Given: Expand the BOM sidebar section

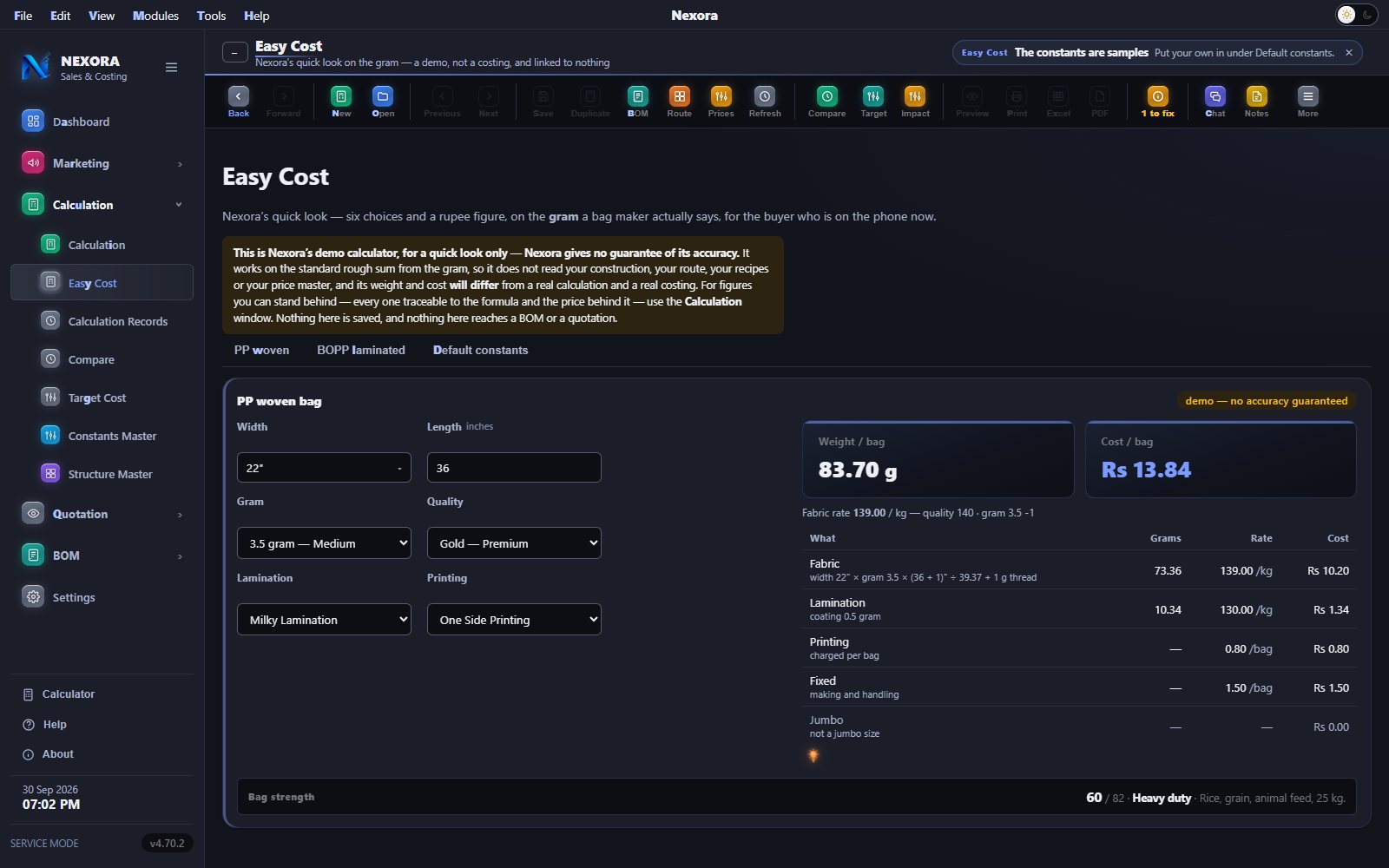Looking at the screenshot, I should (x=102, y=556).
